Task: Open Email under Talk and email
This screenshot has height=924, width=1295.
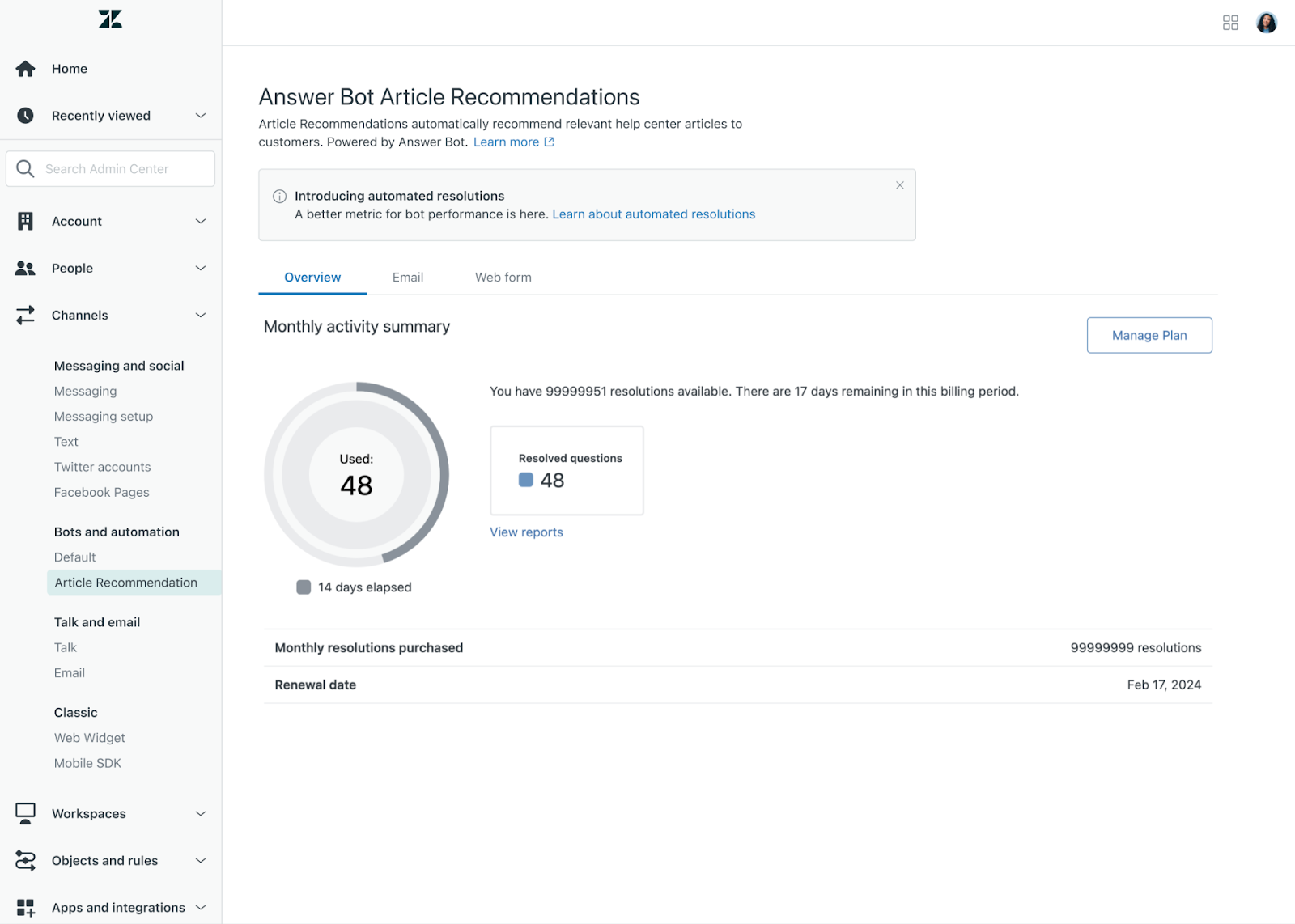Action: [x=70, y=673]
